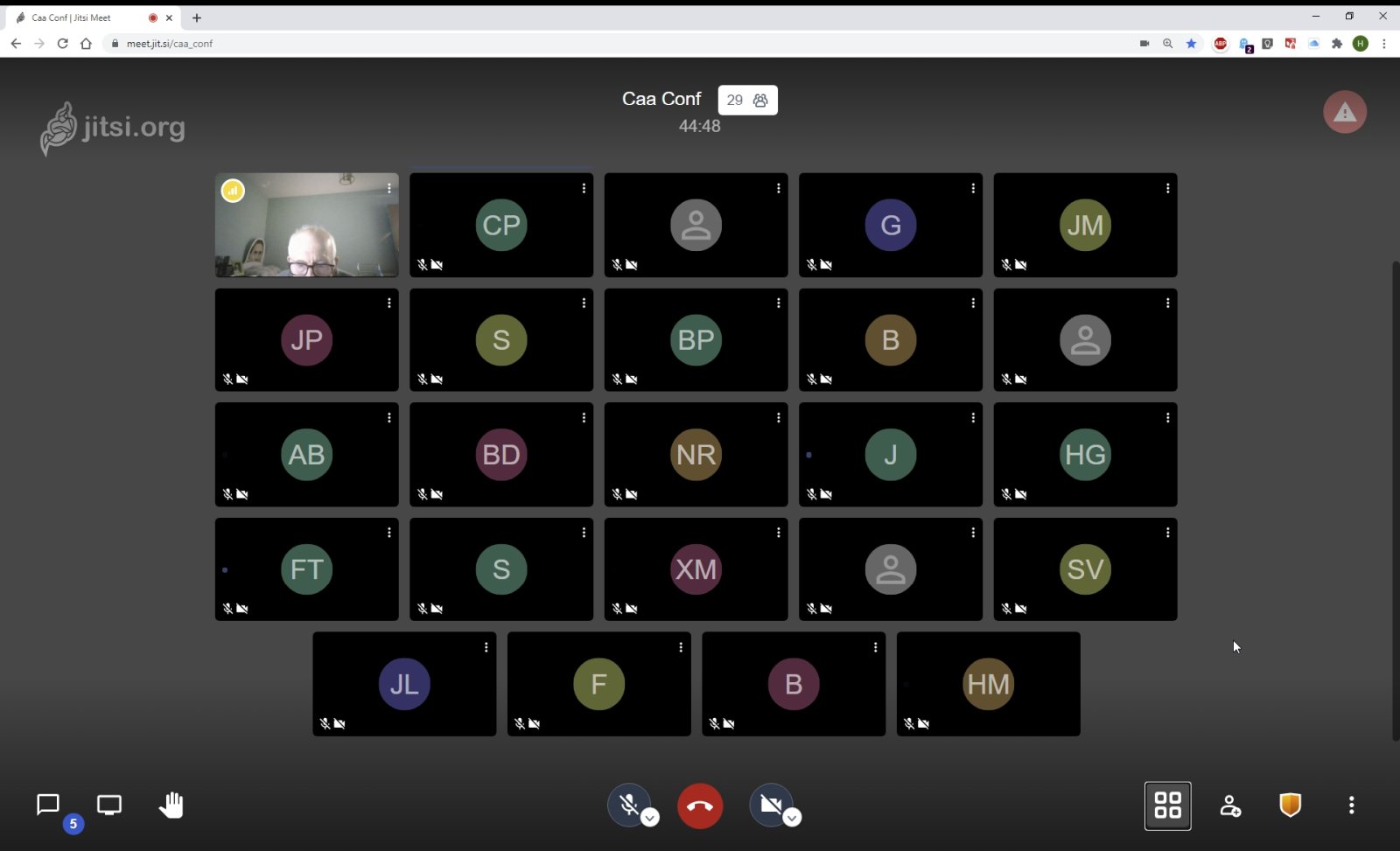Reload the Jitsi Meet page
Image resolution: width=1400 pixels, height=851 pixels.
tap(62, 43)
